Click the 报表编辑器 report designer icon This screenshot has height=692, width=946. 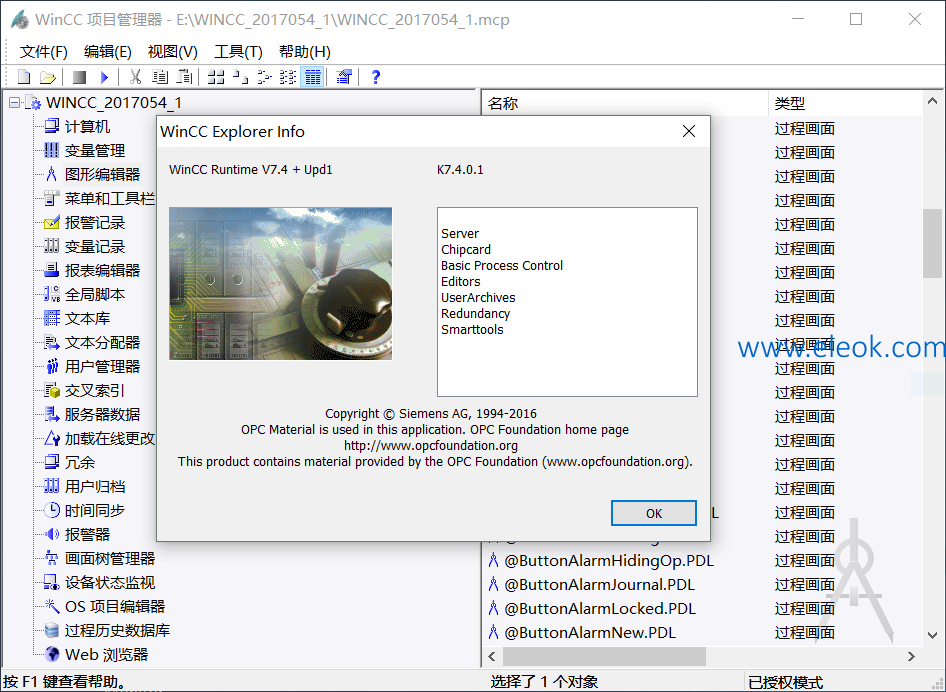pos(52,270)
